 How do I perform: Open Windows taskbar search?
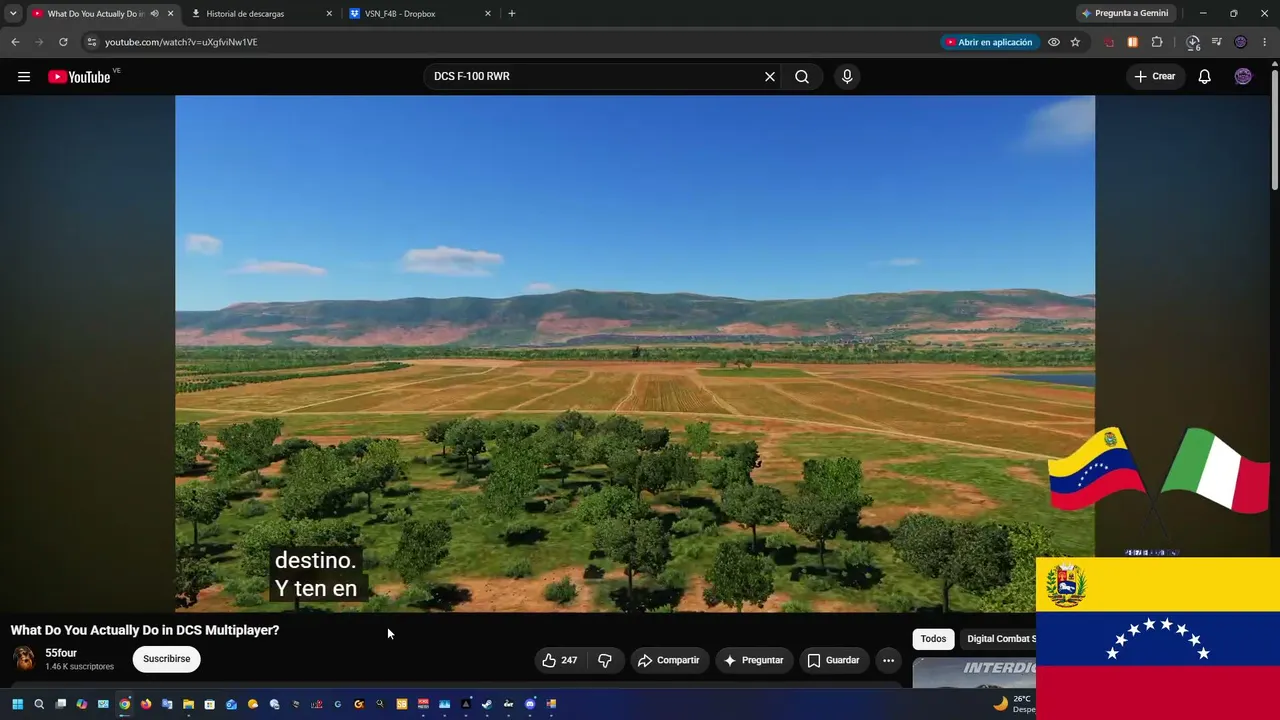click(x=39, y=704)
